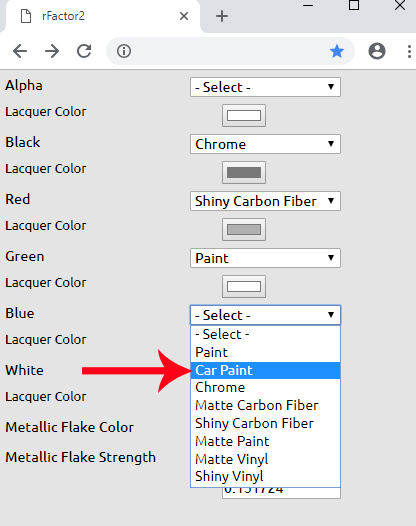Image resolution: width=416 pixels, height=526 pixels.
Task: Expand the Alpha material dropdown
Action: (x=265, y=87)
